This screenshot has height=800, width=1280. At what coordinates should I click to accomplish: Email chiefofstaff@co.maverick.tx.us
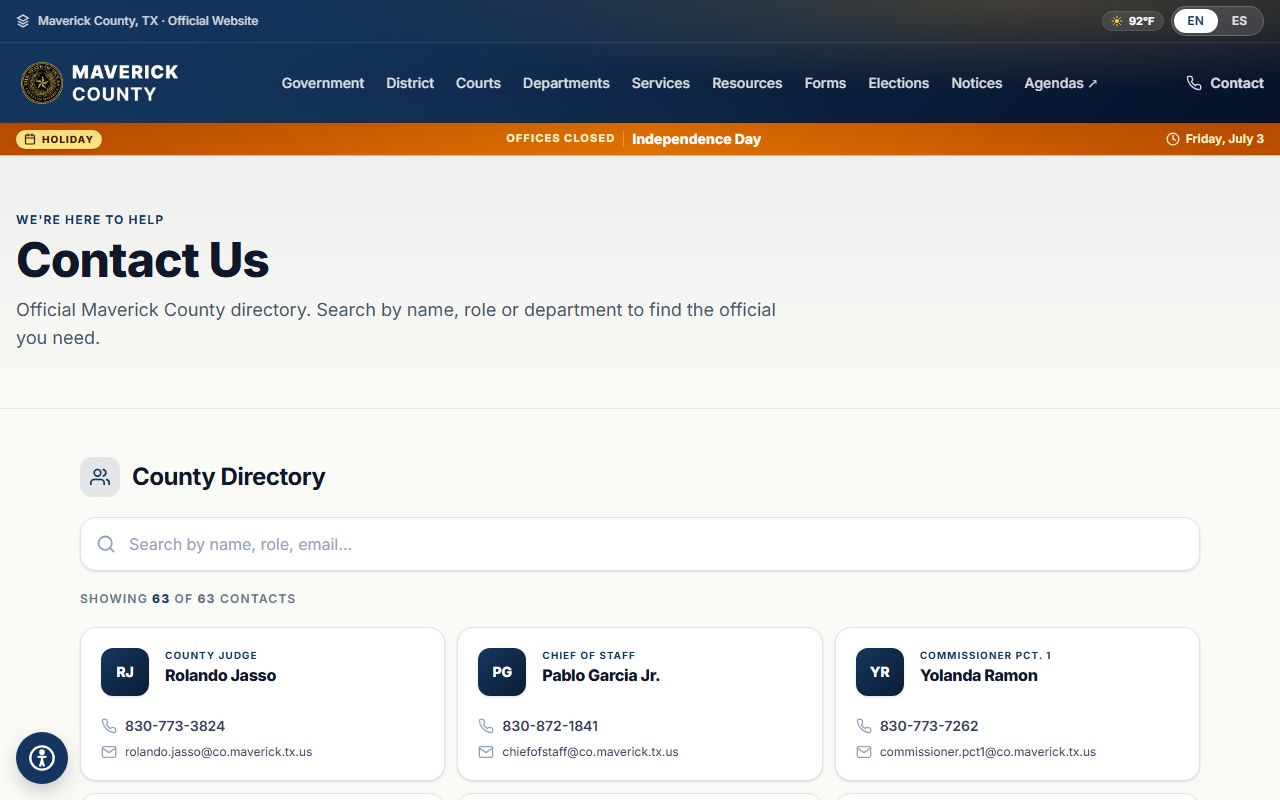[590, 752]
